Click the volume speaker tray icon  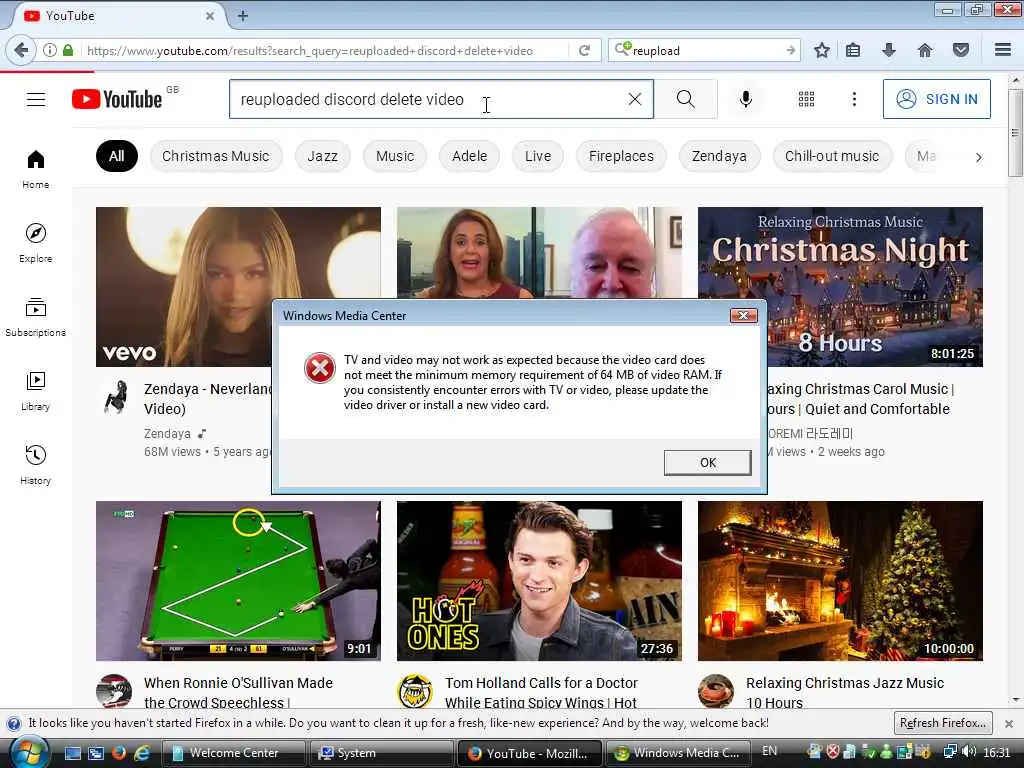pyautogui.click(x=969, y=752)
